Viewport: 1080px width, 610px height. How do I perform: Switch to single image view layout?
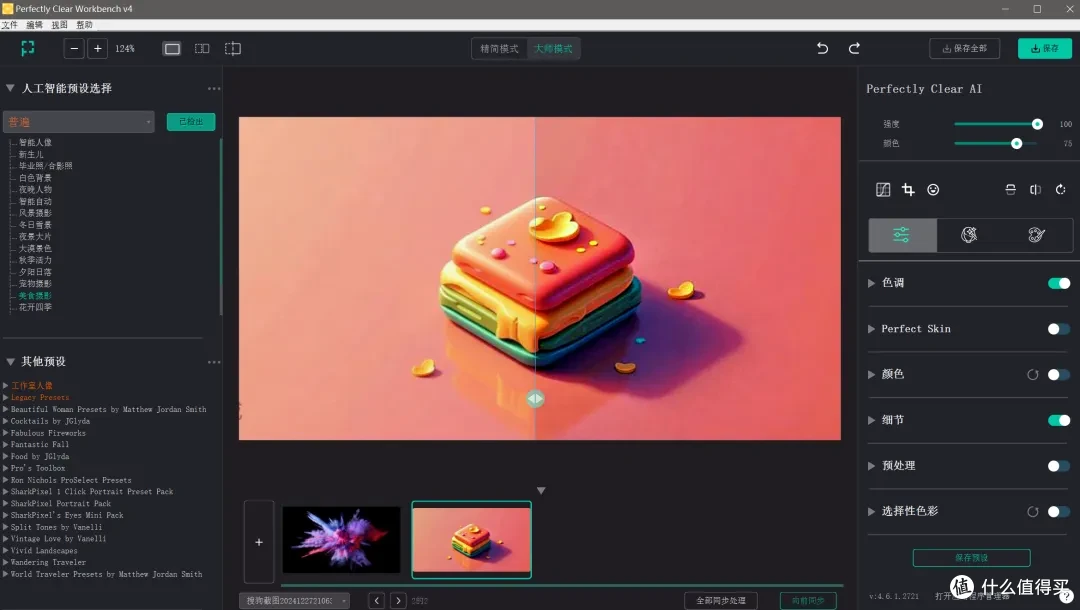pos(172,48)
